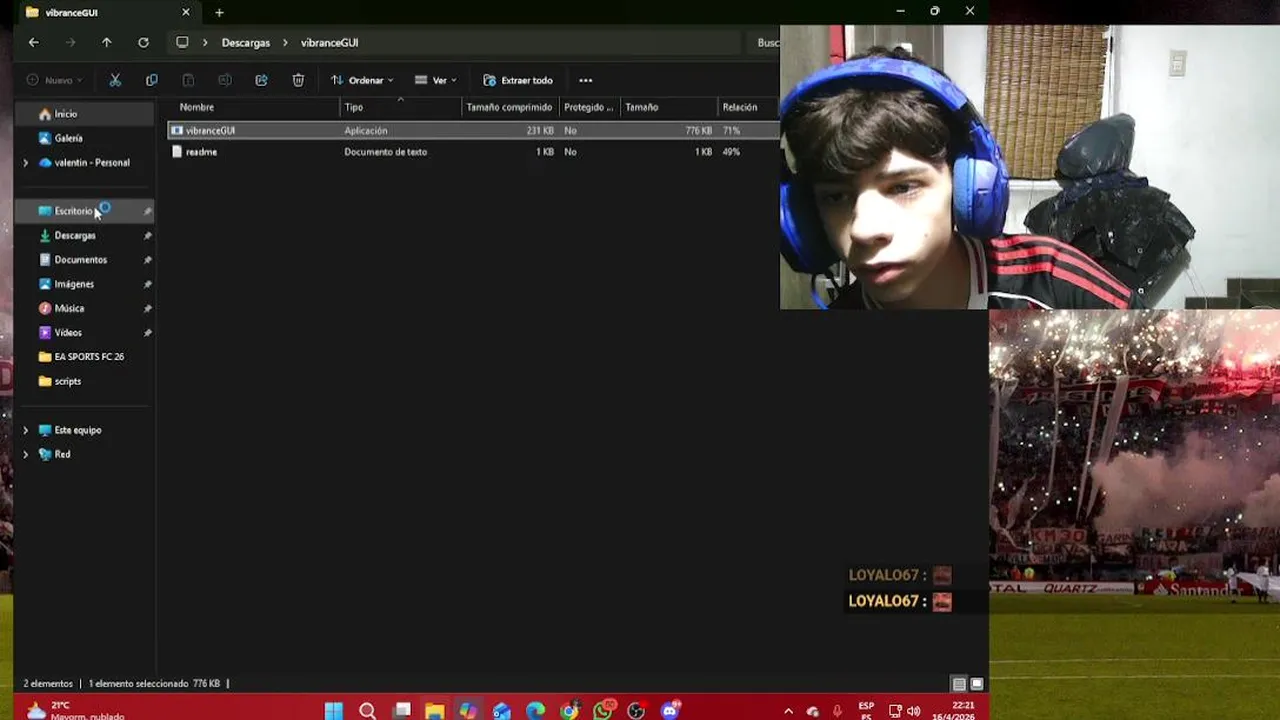Expand the Este equipo node
This screenshot has width=1280, height=720.
coord(26,430)
